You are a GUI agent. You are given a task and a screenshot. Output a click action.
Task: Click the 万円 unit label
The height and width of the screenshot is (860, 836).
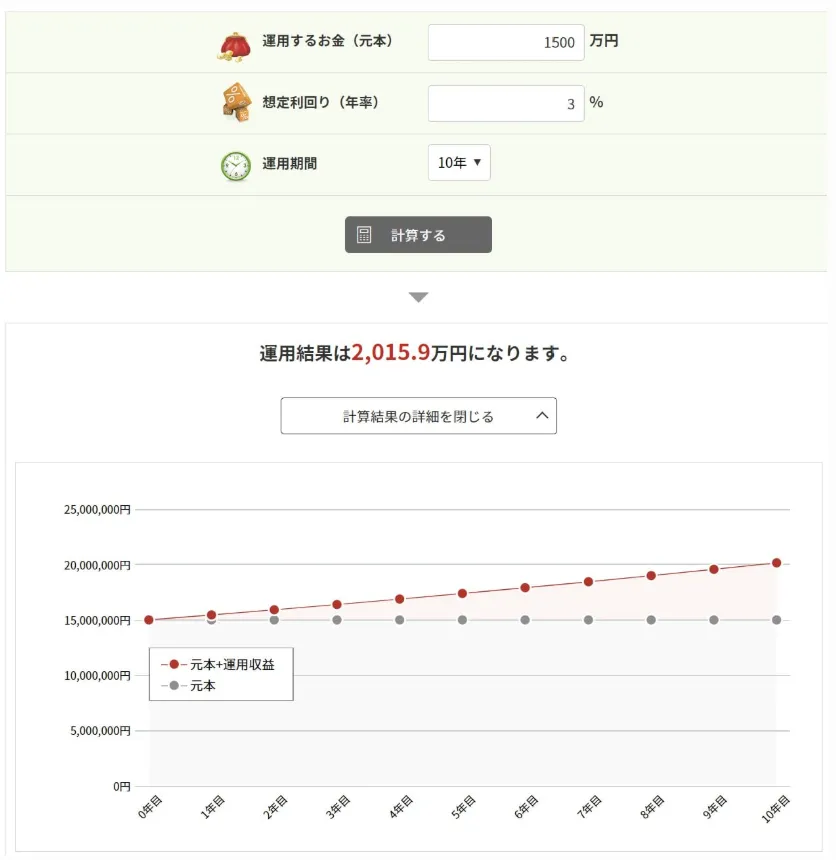(604, 41)
